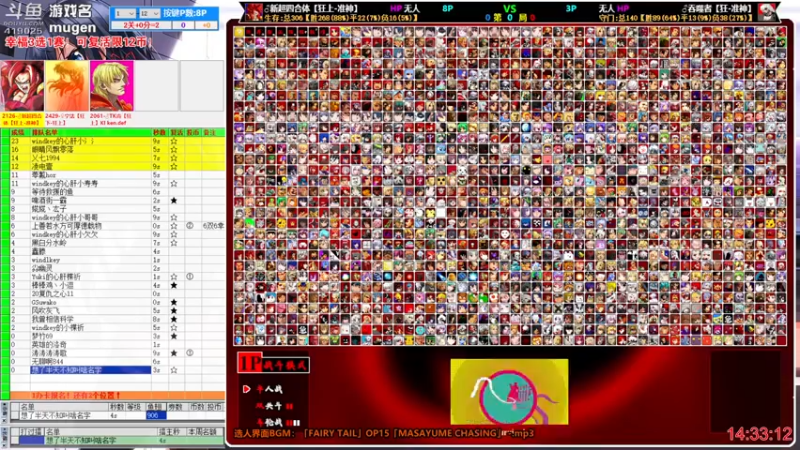The image size is (800, 450).
Task: Toggle revive star in 乂七1994 row
Action: pyautogui.click(x=174, y=158)
